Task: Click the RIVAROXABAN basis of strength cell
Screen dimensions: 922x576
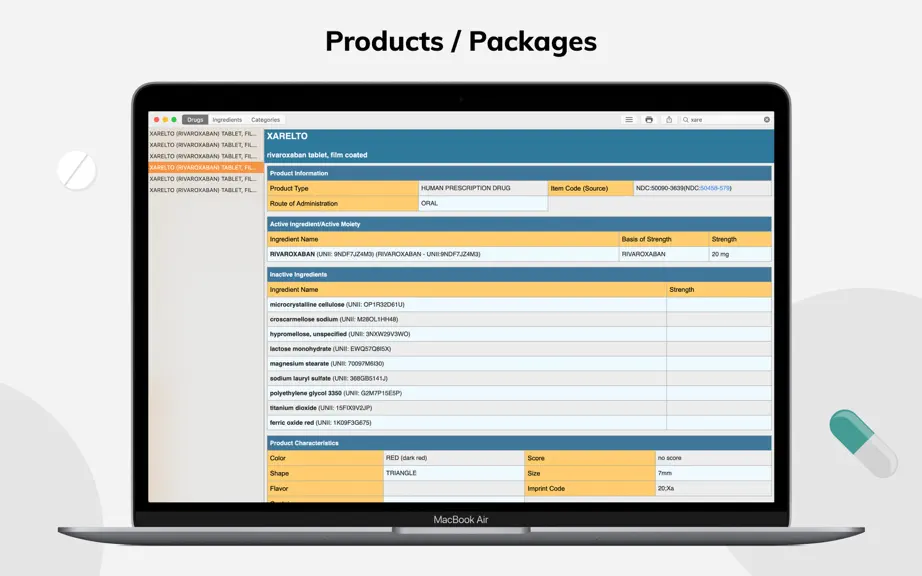Action: coord(664,254)
